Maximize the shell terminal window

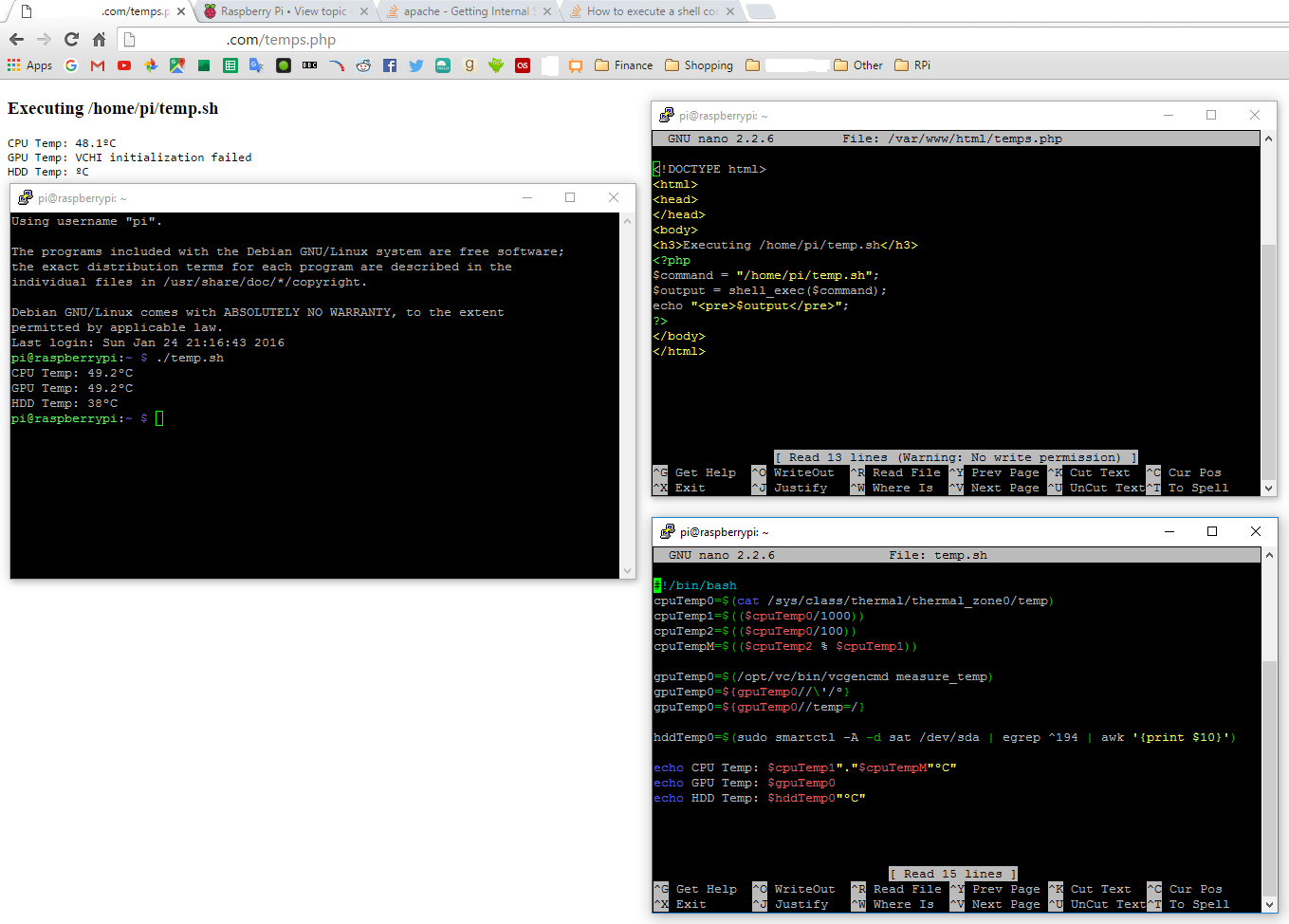click(570, 197)
